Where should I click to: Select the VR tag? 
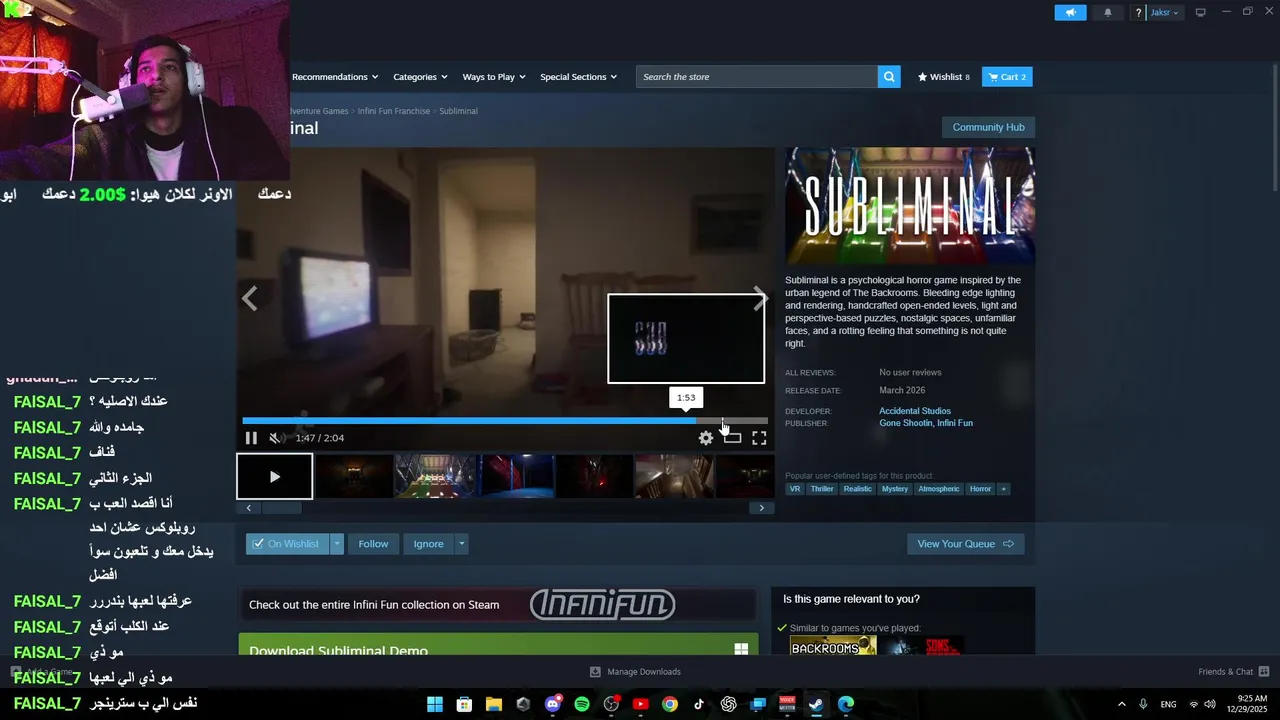[795, 489]
